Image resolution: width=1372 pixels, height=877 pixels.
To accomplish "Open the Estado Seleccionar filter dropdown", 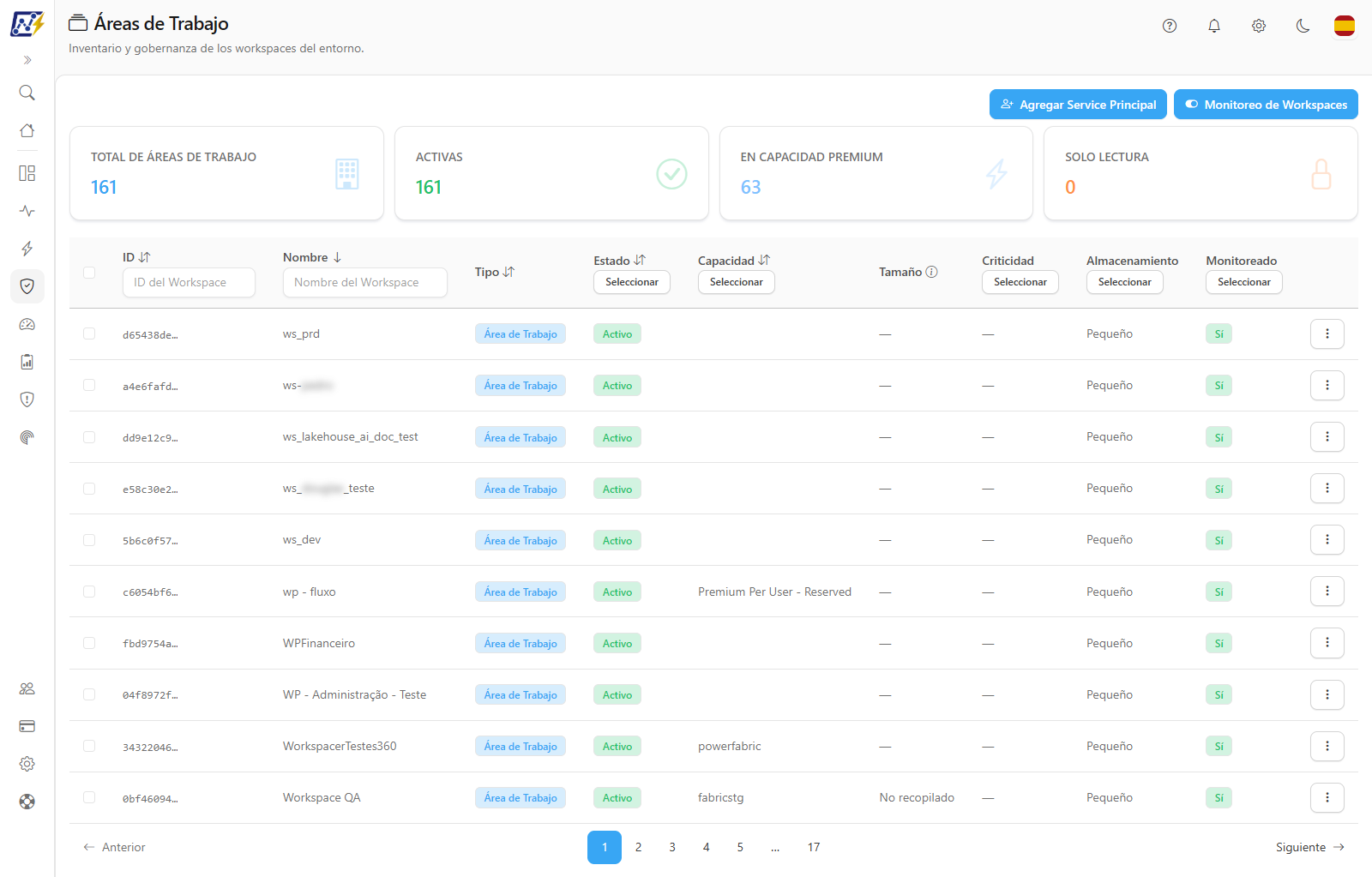I will point(632,282).
